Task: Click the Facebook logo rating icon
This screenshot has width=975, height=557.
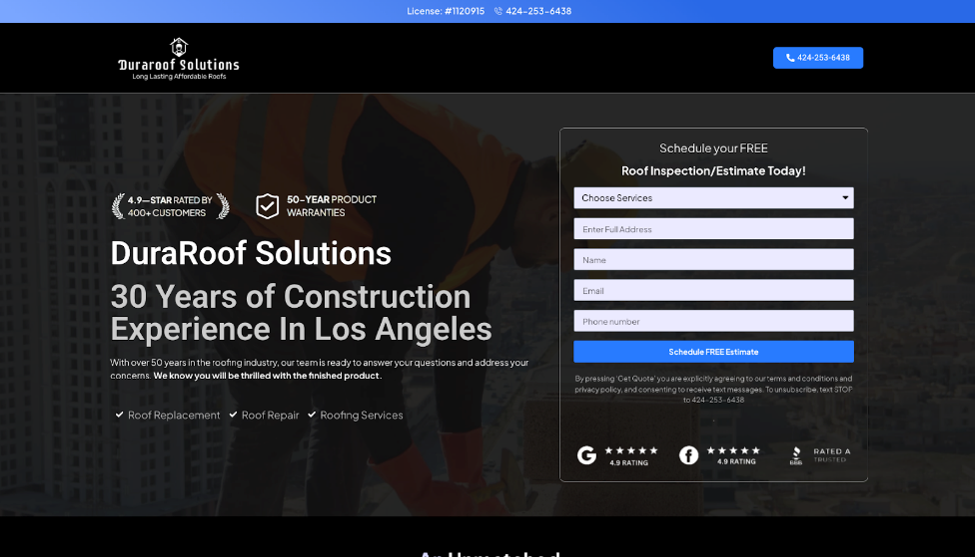Action: click(689, 456)
